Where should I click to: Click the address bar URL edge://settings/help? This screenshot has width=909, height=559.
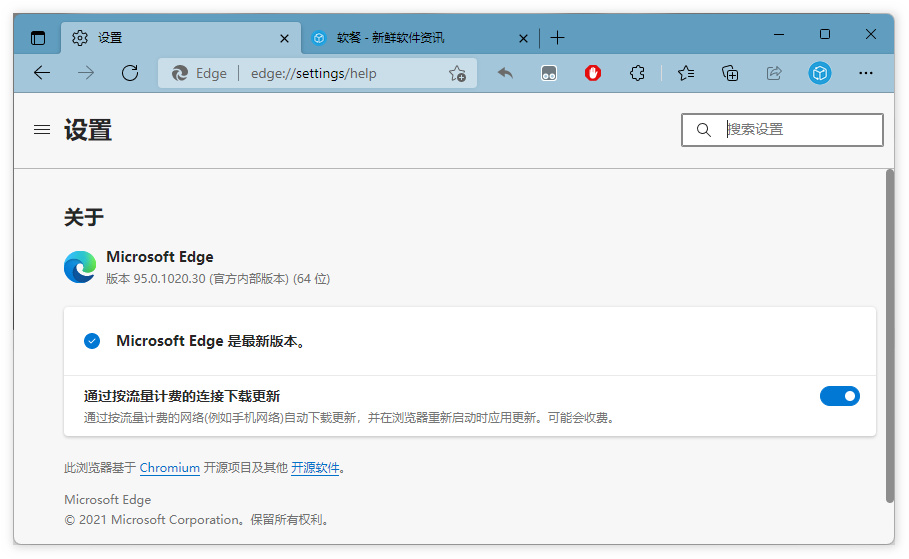coord(314,73)
